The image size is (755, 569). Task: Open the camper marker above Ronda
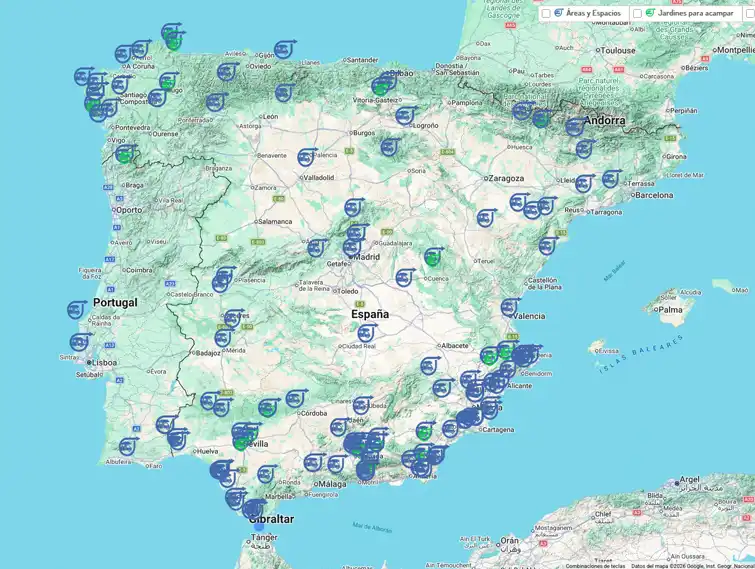coord(266,474)
